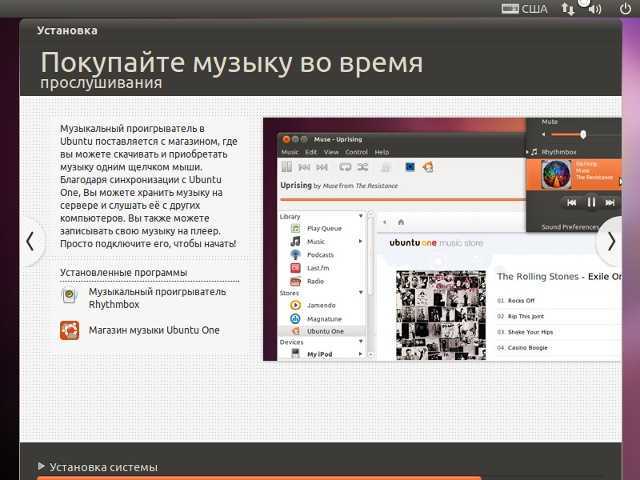Open the network connections indicator in top panel
The width and height of the screenshot is (640, 480).
point(568,9)
